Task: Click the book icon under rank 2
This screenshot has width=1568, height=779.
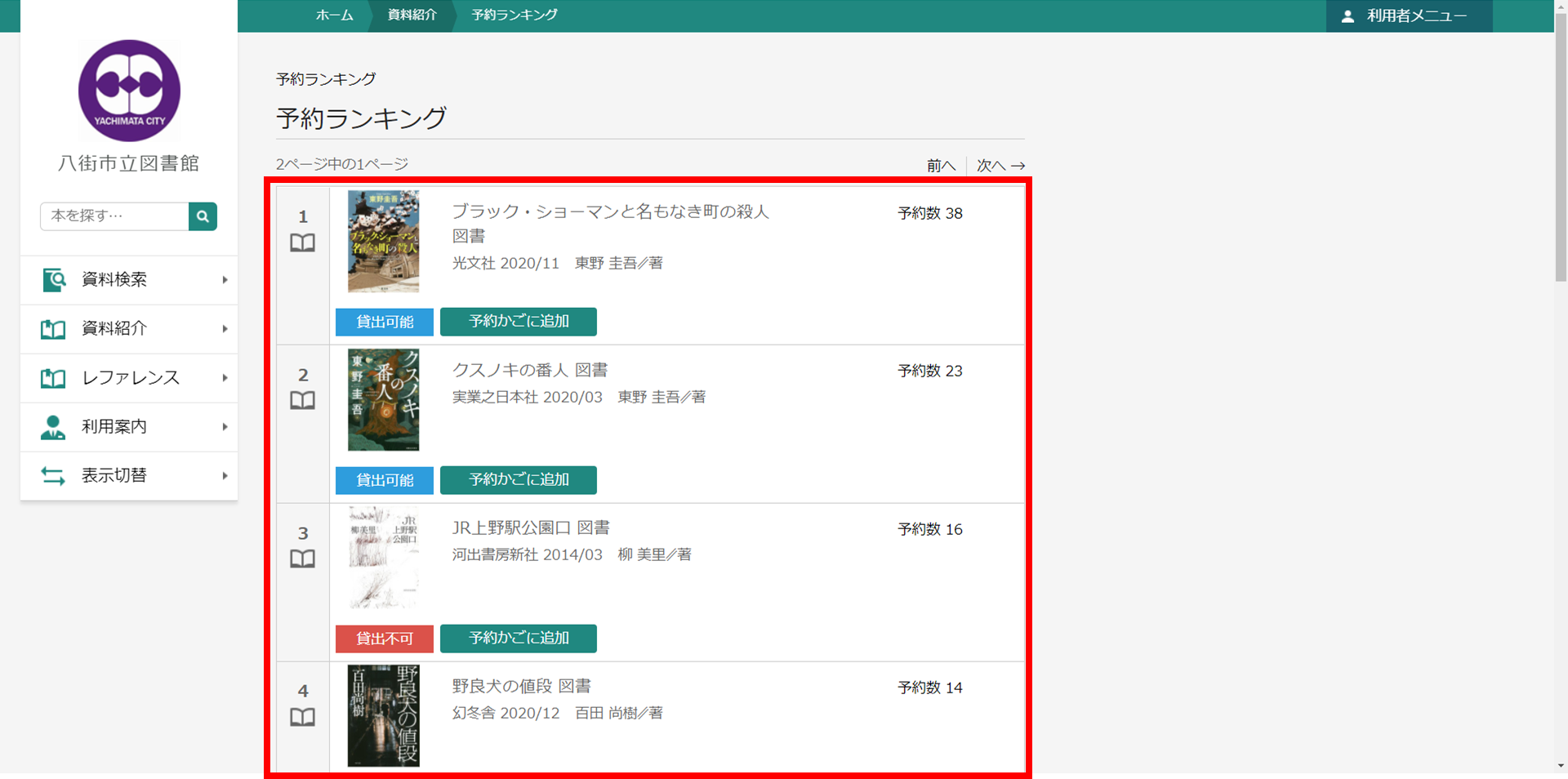Action: [303, 400]
